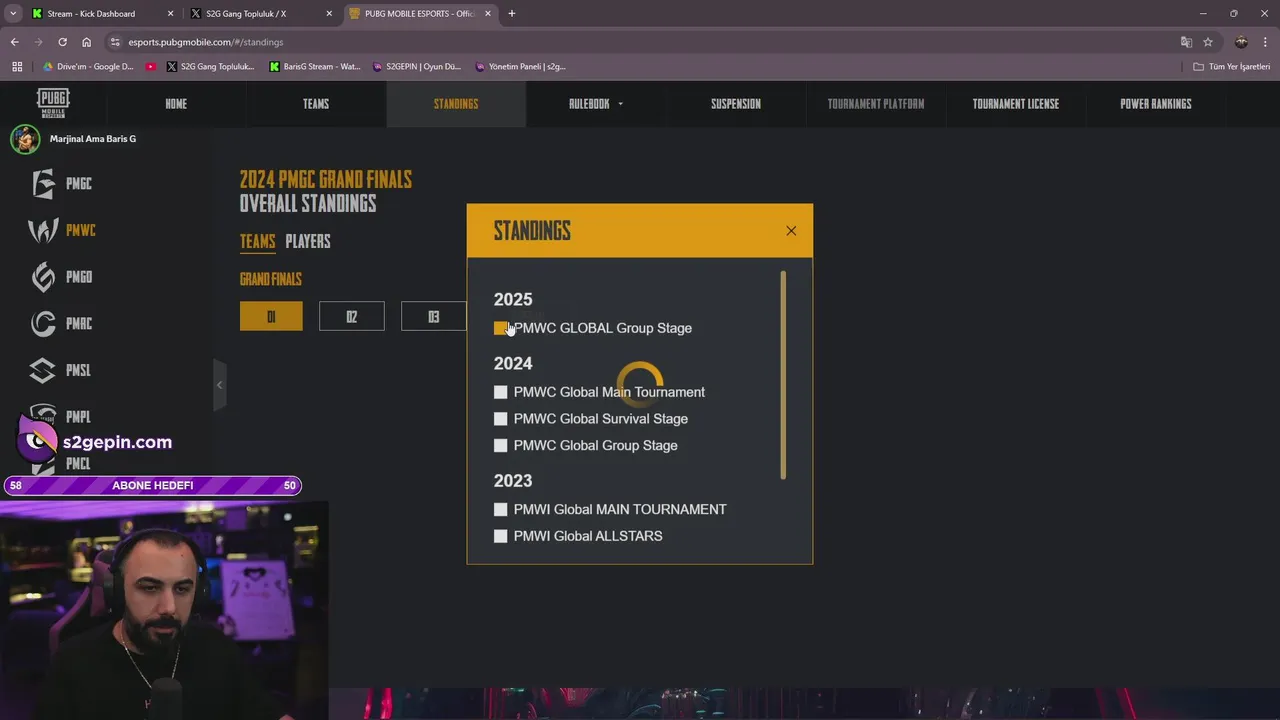Open BarisG Stream bookmark

click(x=315, y=67)
